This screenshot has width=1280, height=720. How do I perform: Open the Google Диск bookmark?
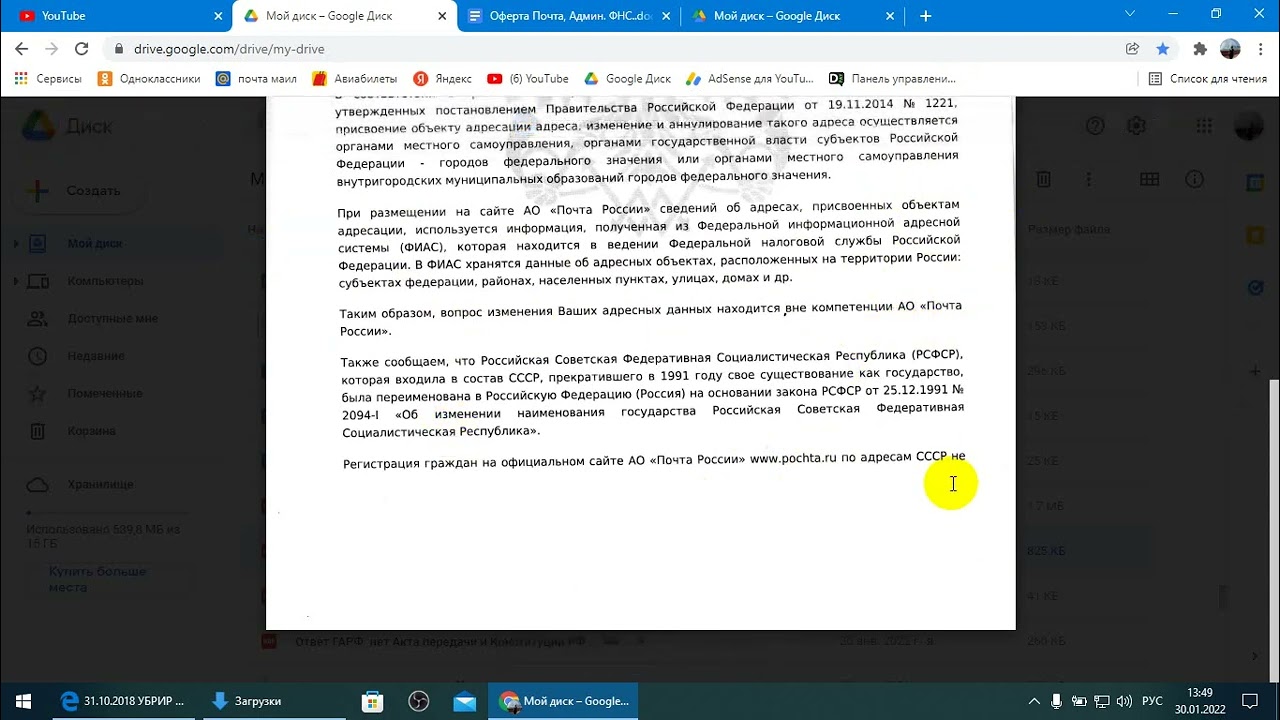627,78
